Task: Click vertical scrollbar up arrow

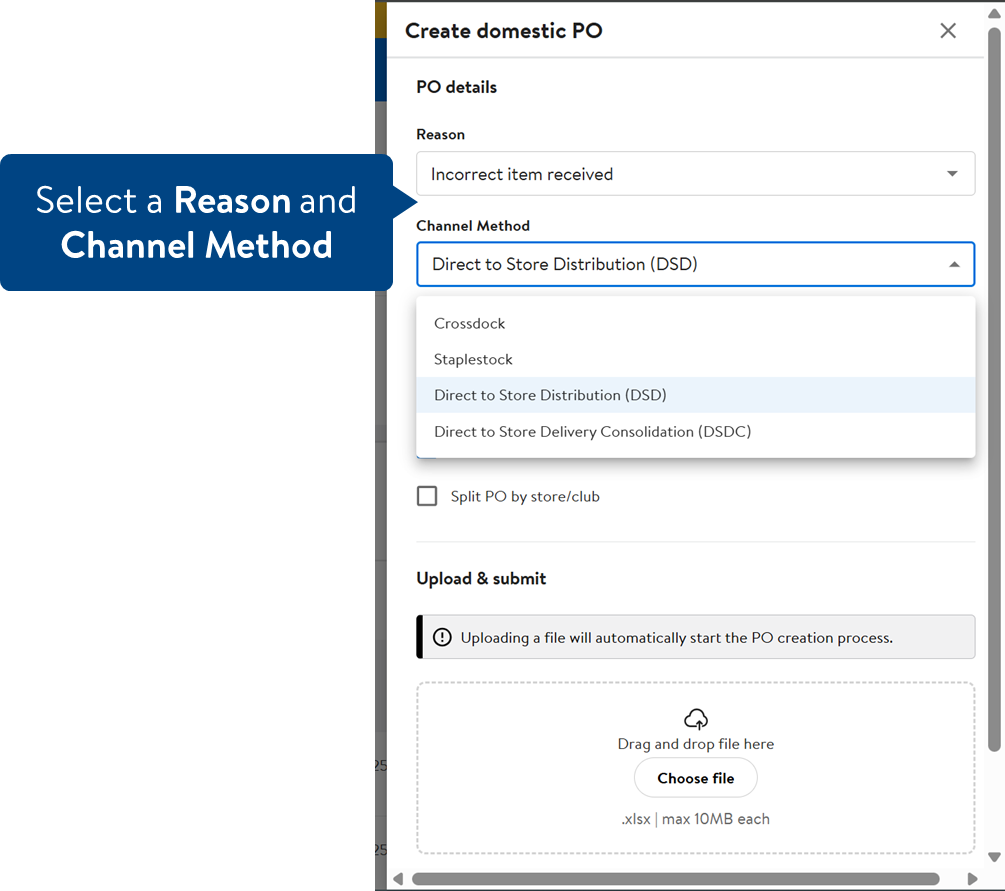Action: [x=994, y=13]
